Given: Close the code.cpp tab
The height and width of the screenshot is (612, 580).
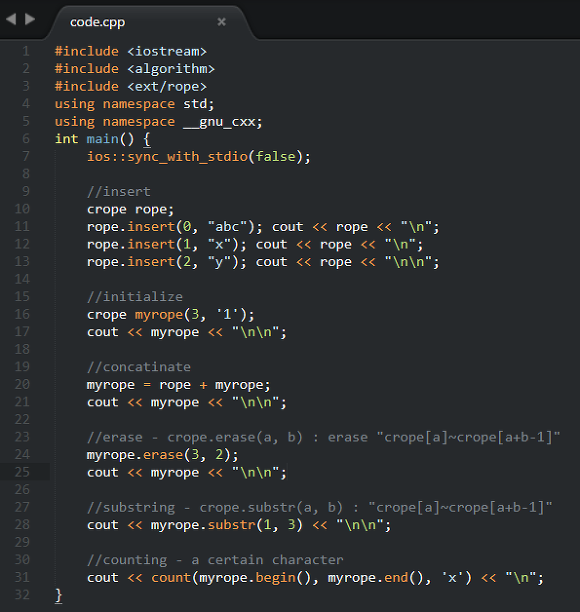Looking at the screenshot, I should 221,22.
